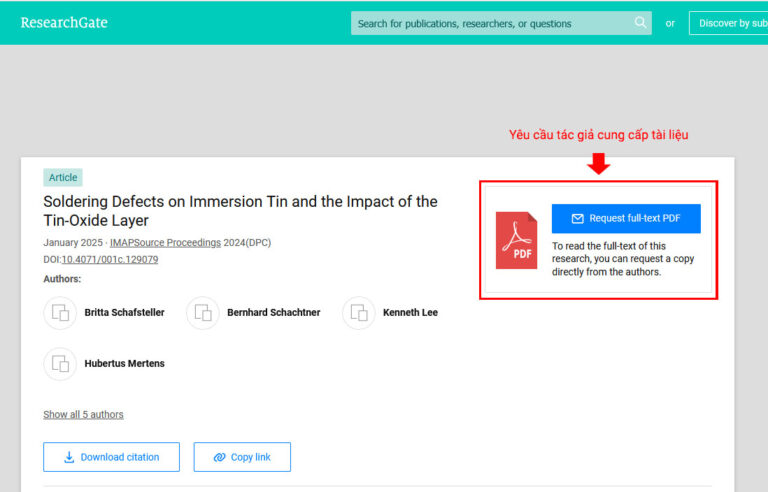The width and height of the screenshot is (768, 492).
Task: Click the Authors: label
Action: click(62, 279)
